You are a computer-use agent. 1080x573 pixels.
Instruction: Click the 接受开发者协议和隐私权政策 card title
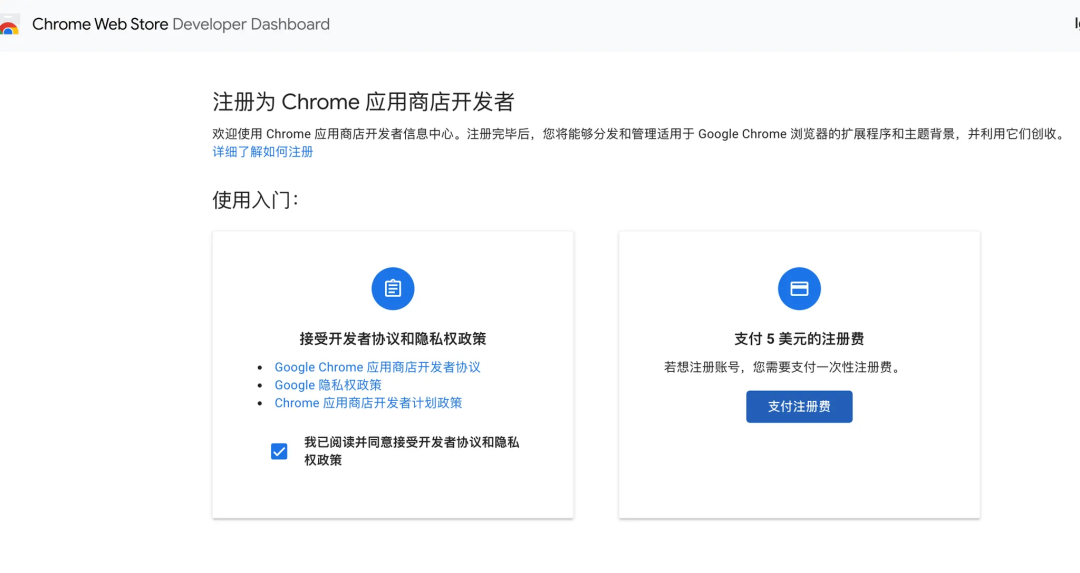point(393,339)
